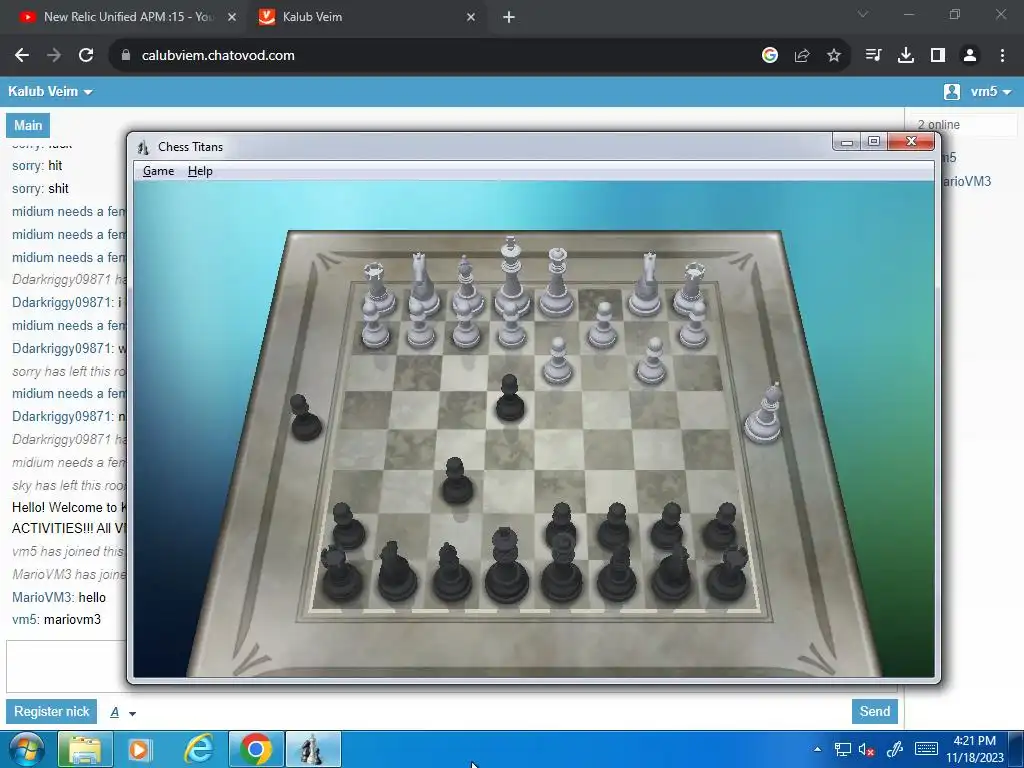
Task: Open the Game menu in Chess Titans
Action: pos(158,171)
